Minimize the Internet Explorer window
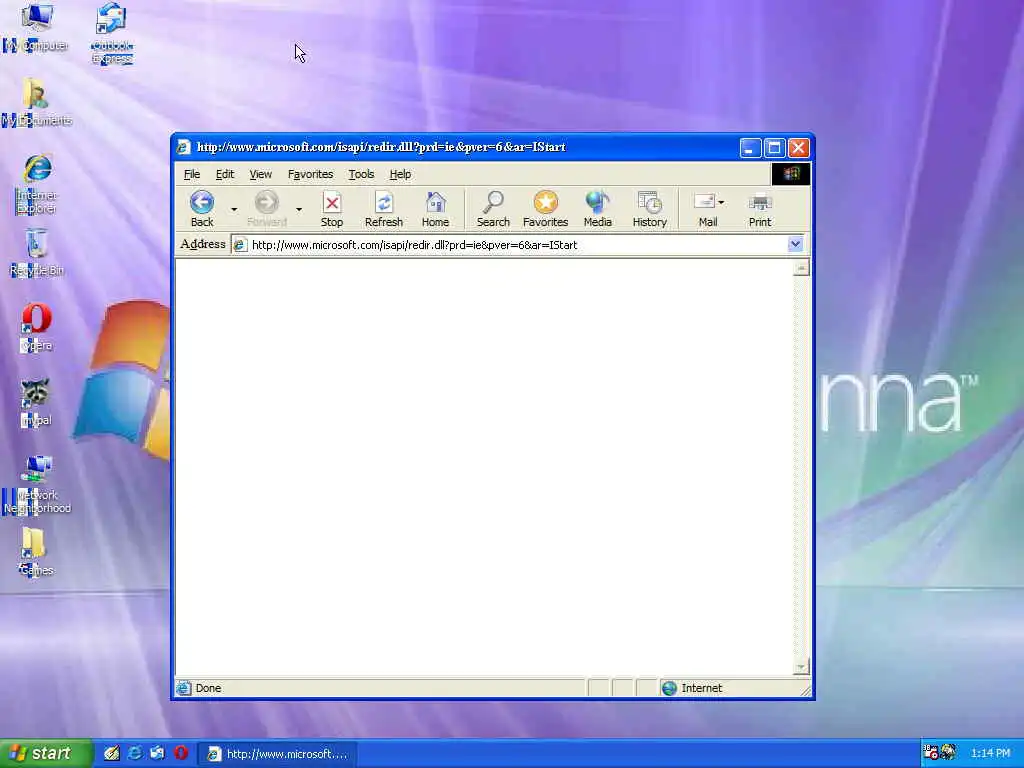 click(x=750, y=148)
